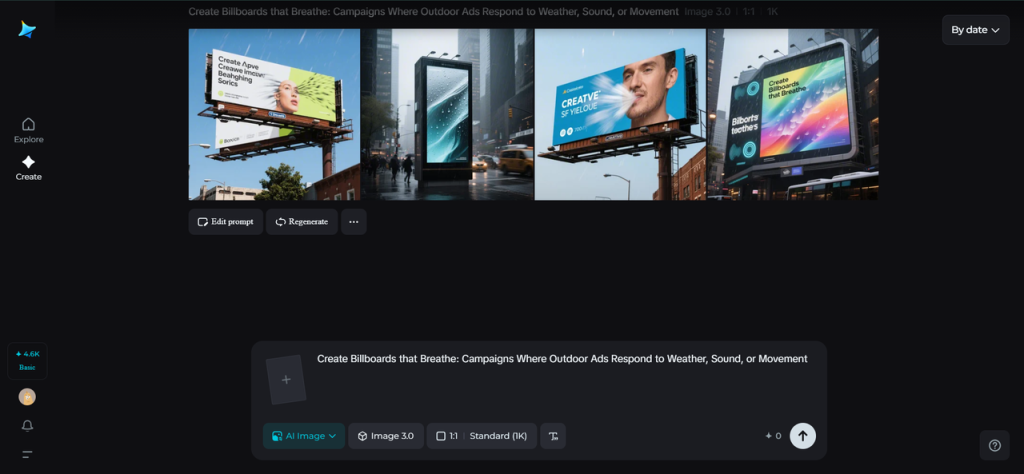The image size is (1024, 474).
Task: Choose the Image 3.0 model selector
Action: tap(386, 436)
